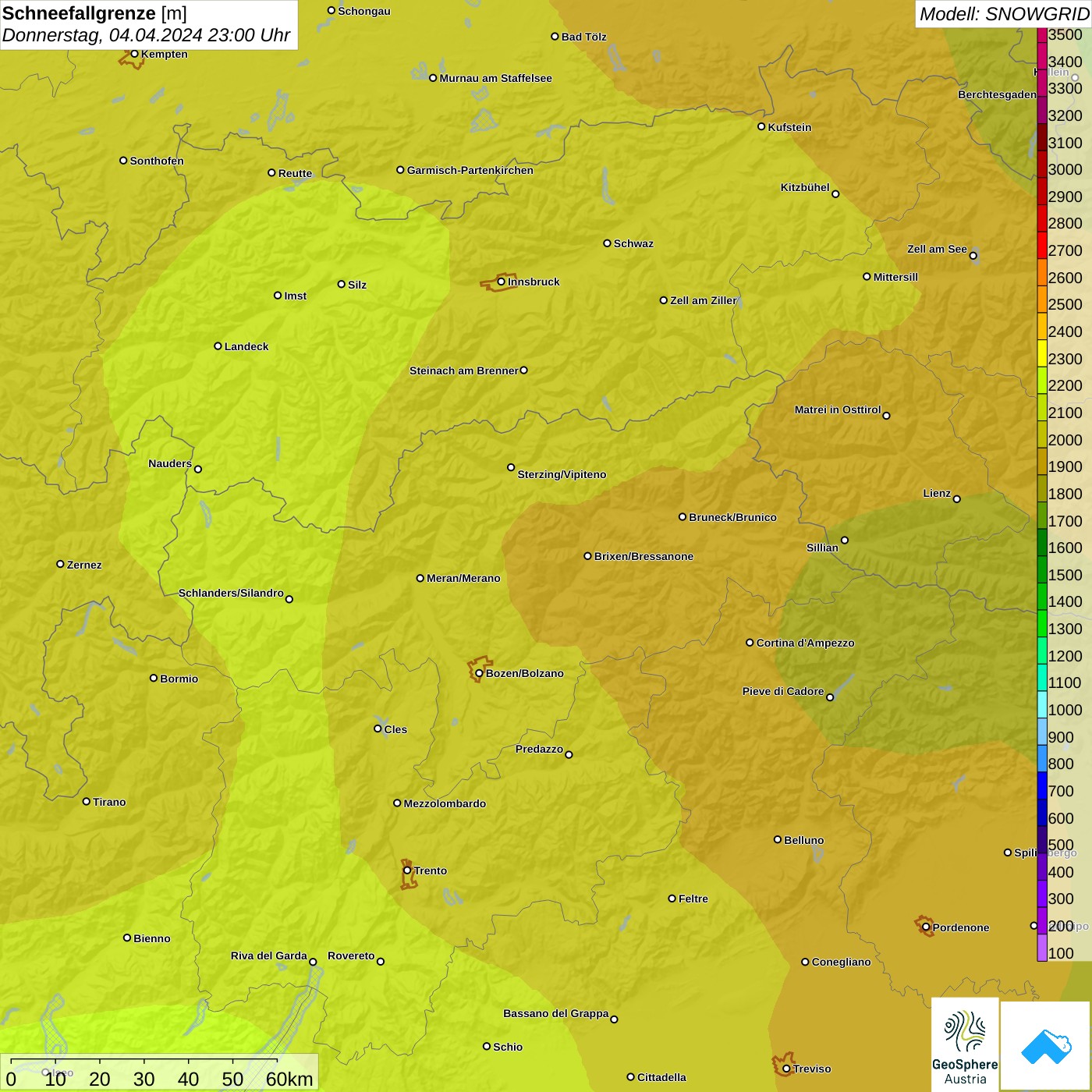
Task: Click the Predazzo map label
Action: pos(539,749)
